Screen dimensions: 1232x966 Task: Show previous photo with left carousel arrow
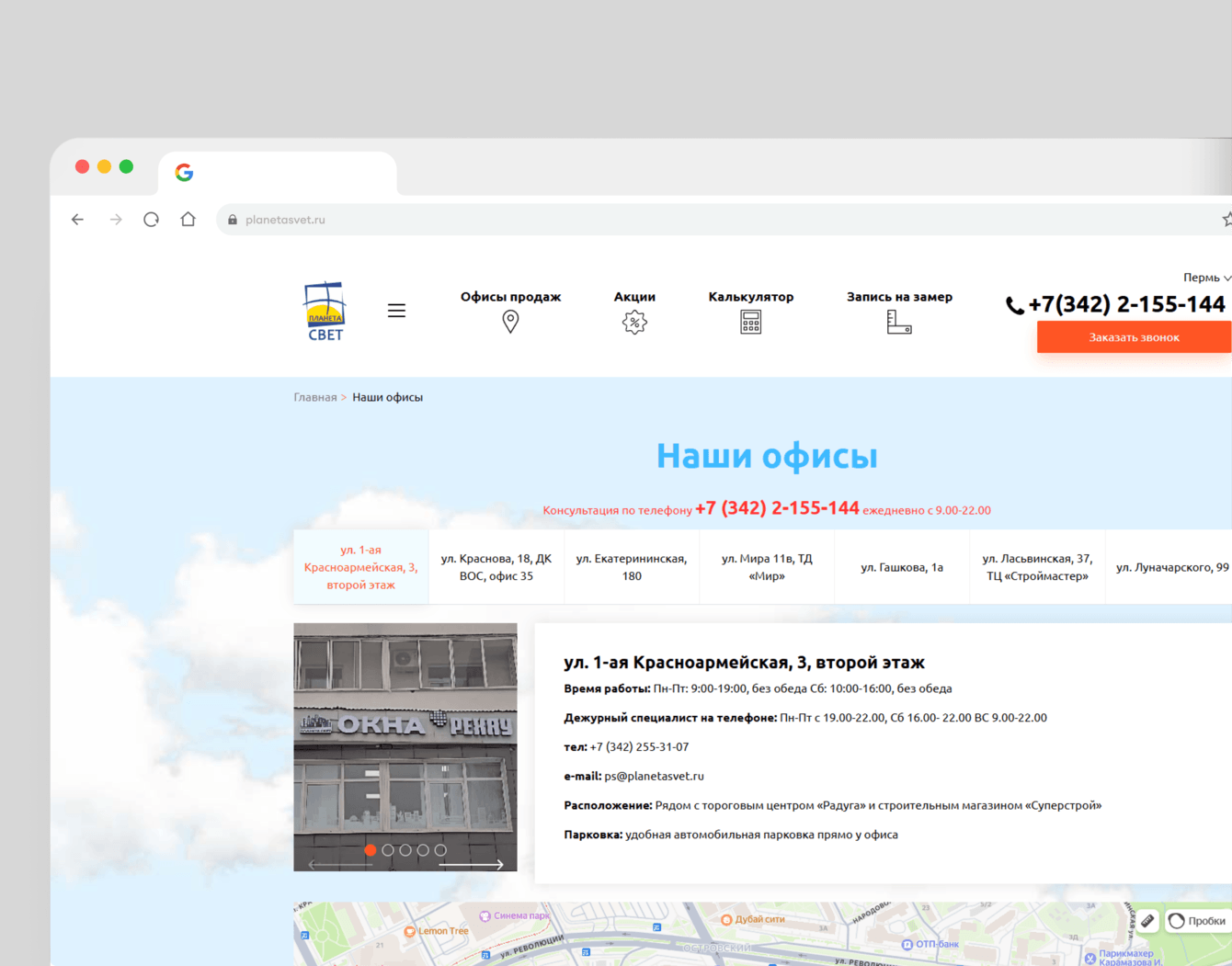coord(340,865)
